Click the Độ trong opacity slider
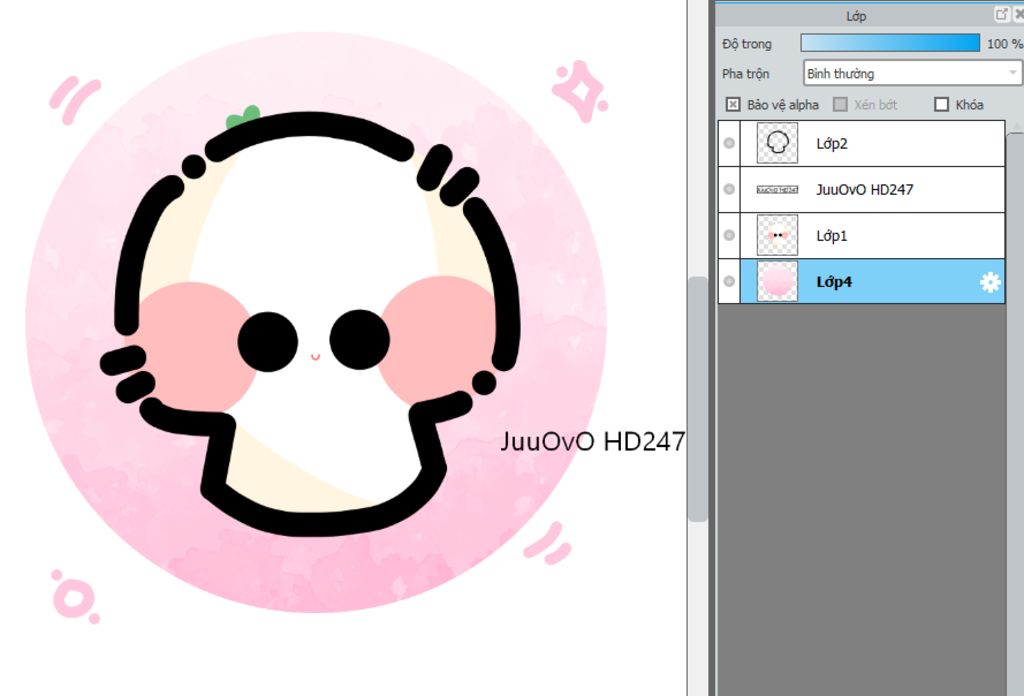 coord(890,43)
